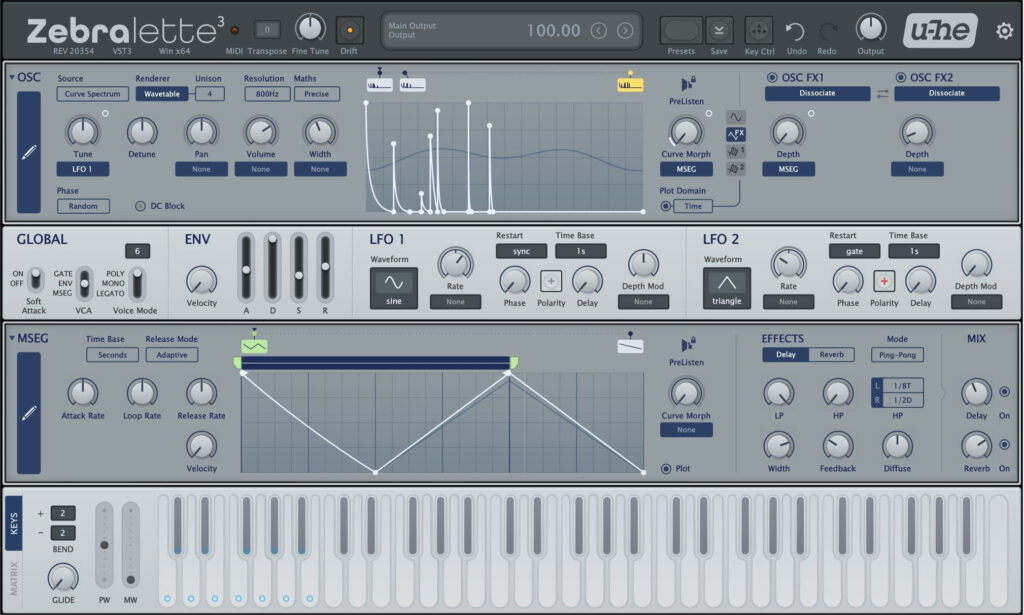Click the MSEG pencil edit icon
The image size is (1024, 615).
[29, 412]
